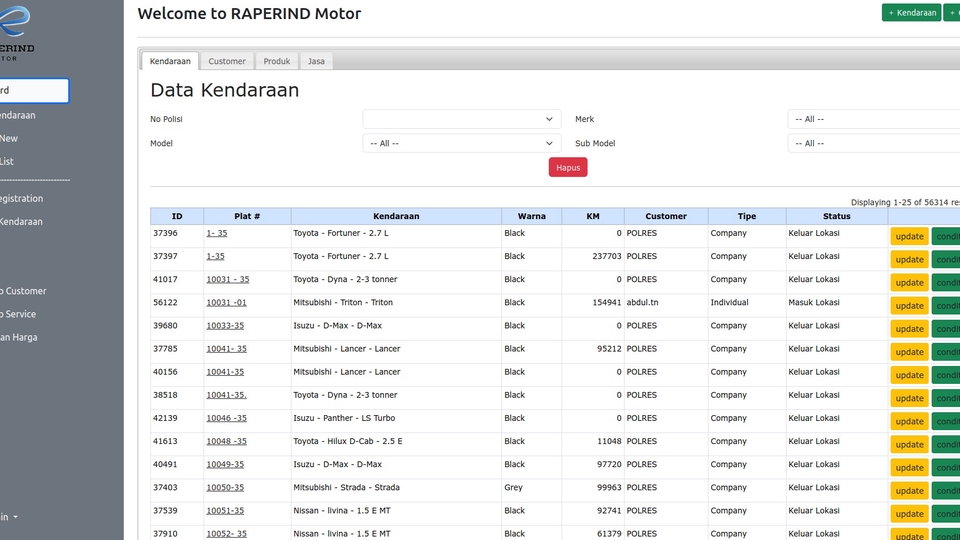Open the No Polisi dropdown
Image resolution: width=960 pixels, height=540 pixels.
point(461,119)
